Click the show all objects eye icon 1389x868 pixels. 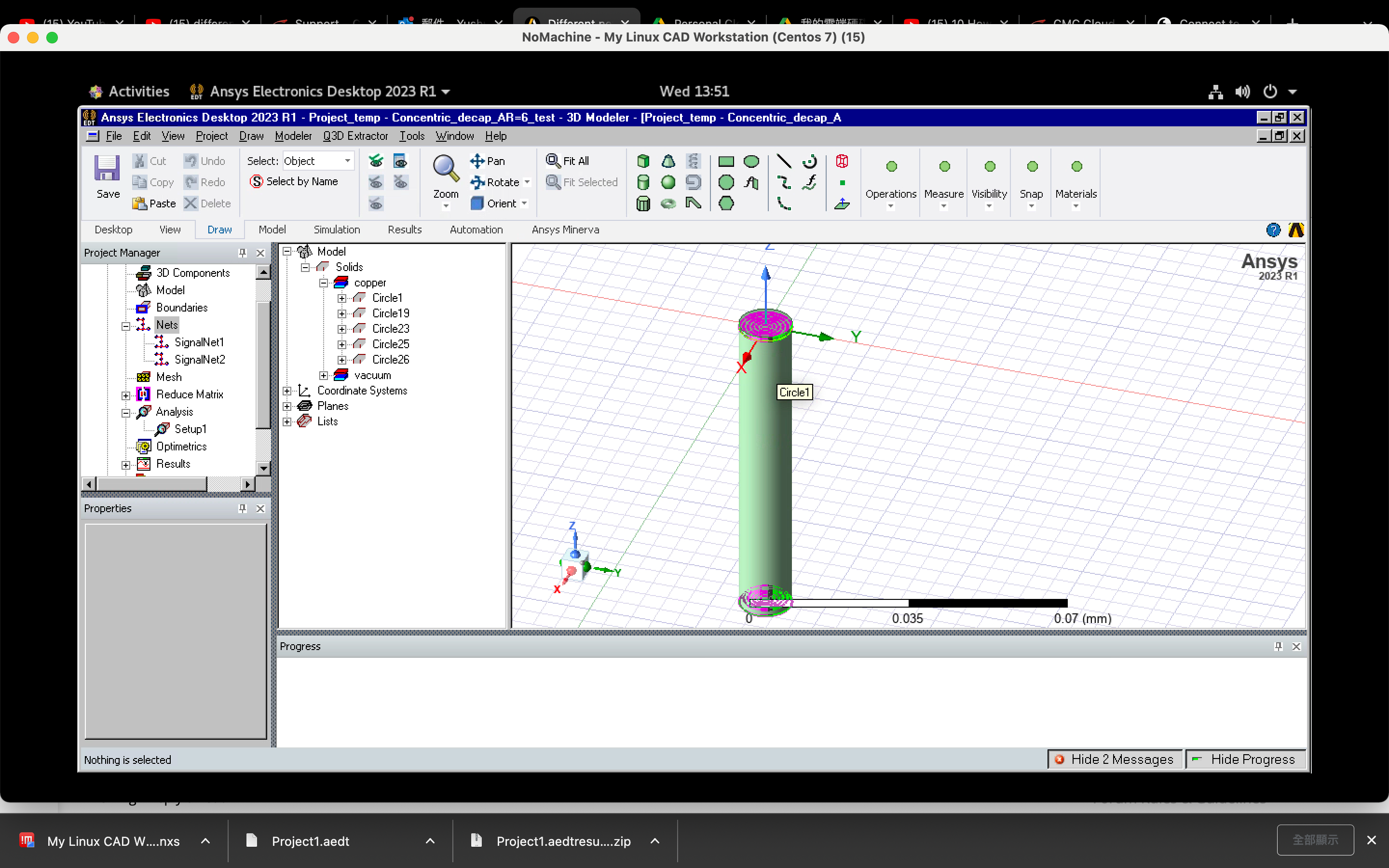[x=376, y=162]
